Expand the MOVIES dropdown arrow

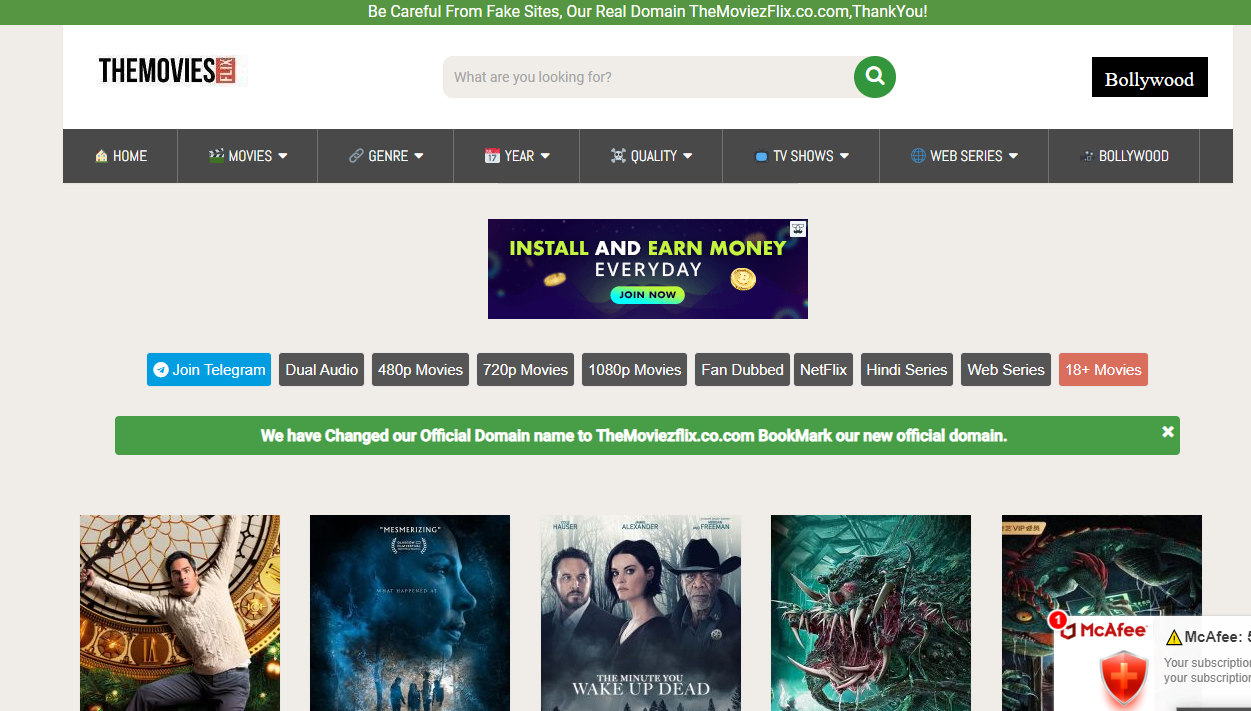pyautogui.click(x=283, y=156)
